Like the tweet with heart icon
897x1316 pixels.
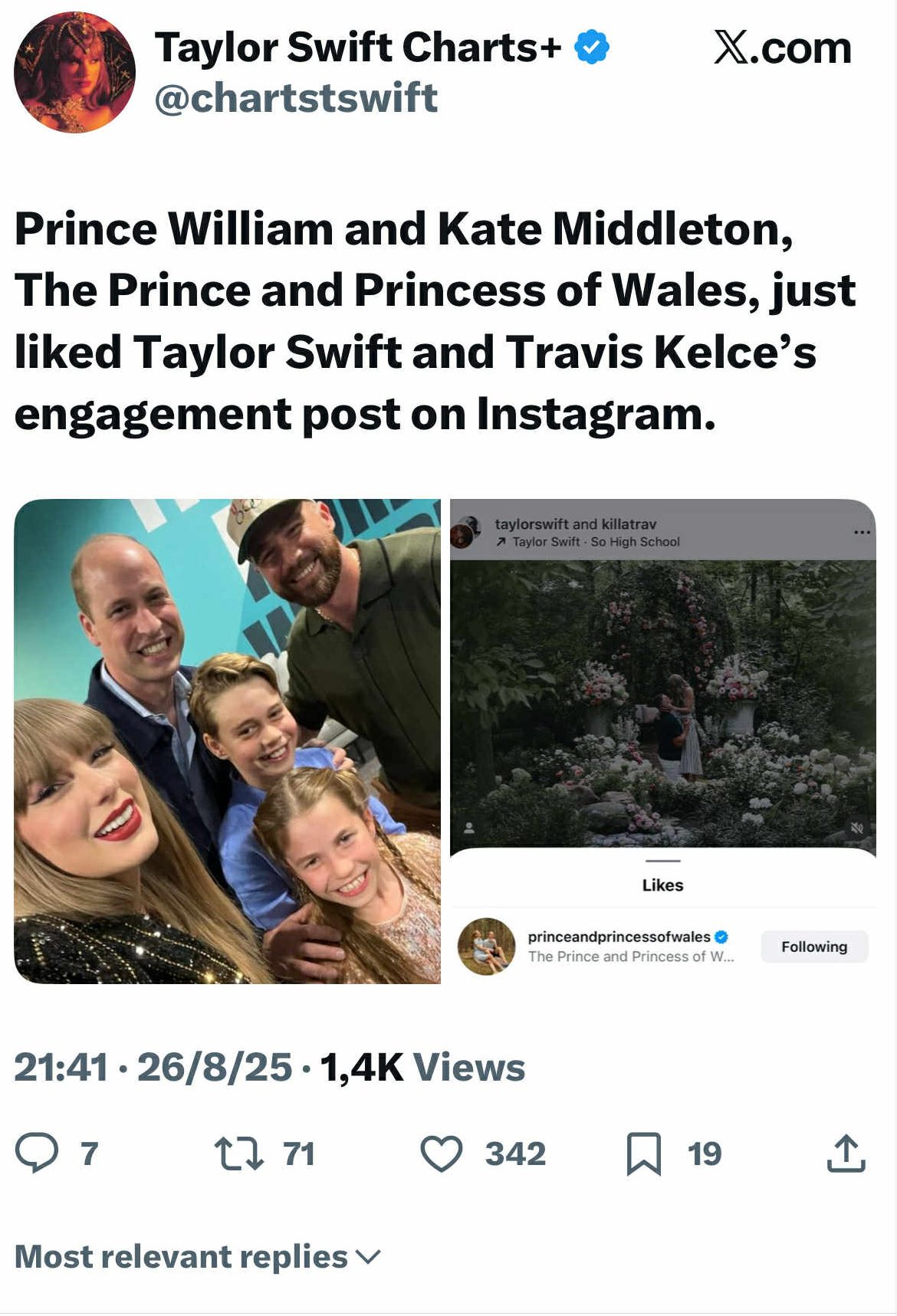pyautogui.click(x=442, y=1154)
